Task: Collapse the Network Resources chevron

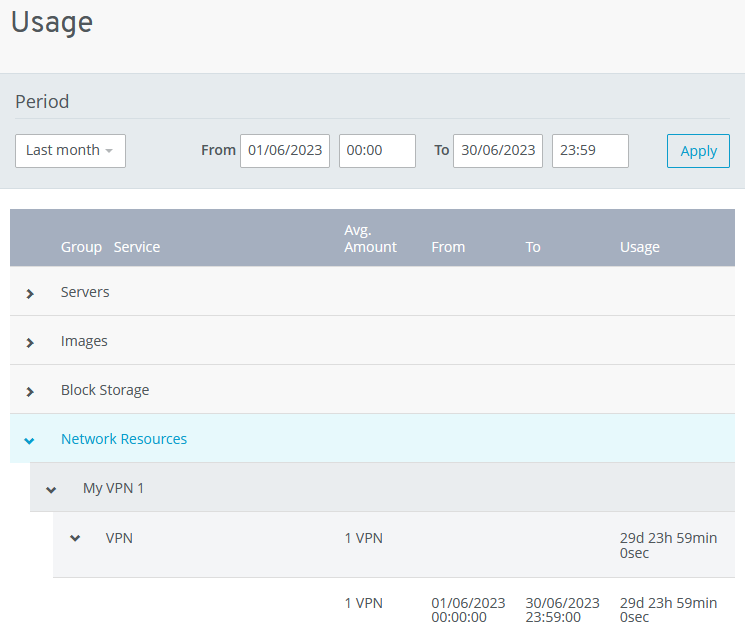Action: tap(30, 440)
